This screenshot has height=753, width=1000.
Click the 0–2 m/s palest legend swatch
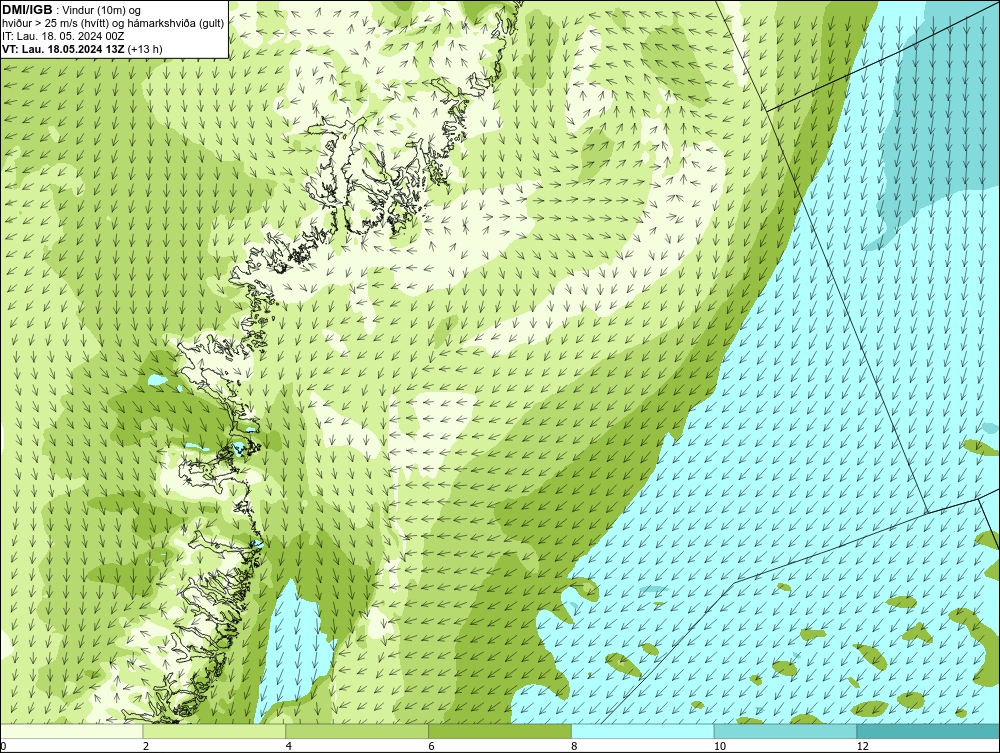click(71, 731)
